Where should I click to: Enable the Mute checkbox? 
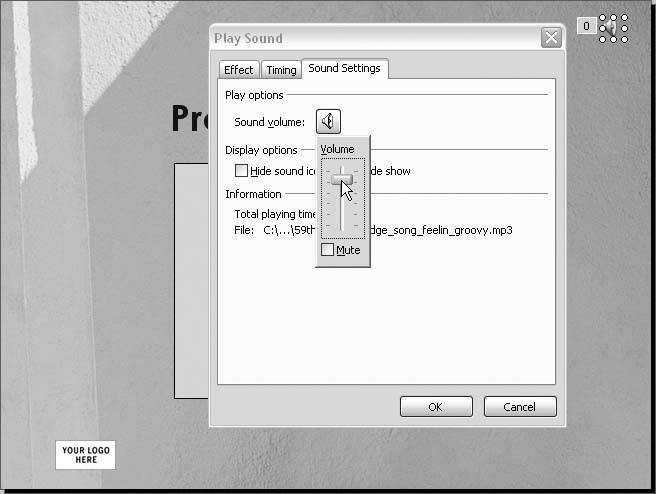pyautogui.click(x=327, y=250)
